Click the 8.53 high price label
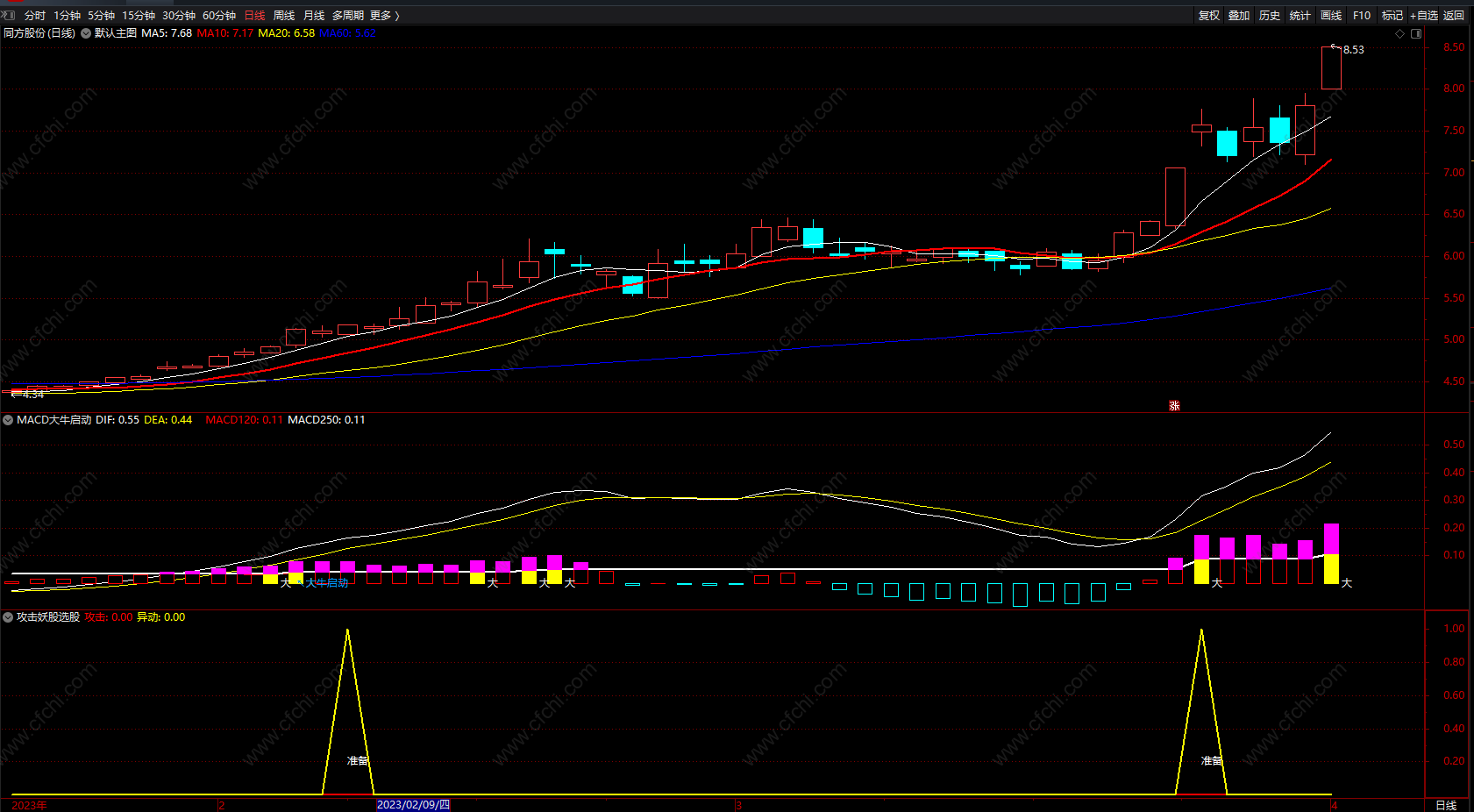 click(x=1354, y=50)
